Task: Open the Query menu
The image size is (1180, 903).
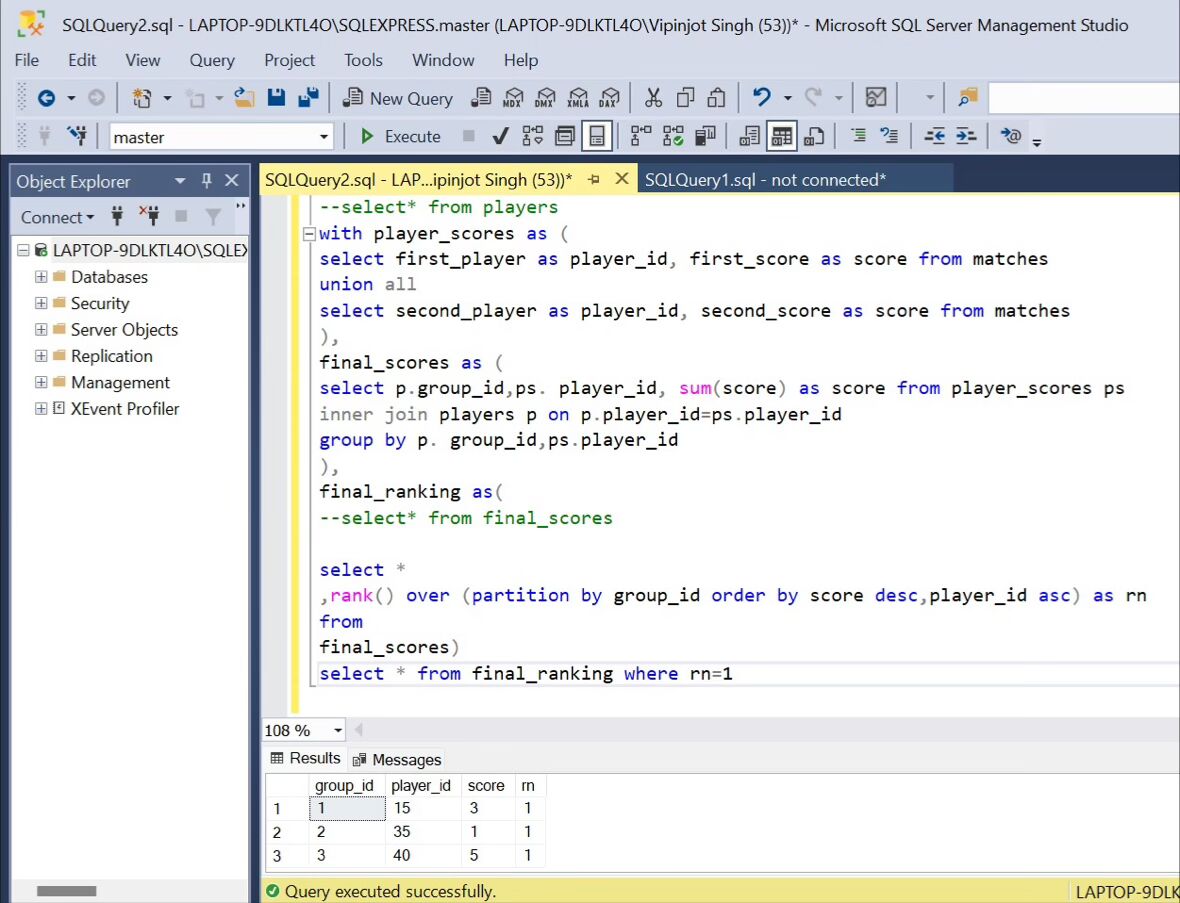Action: pyautogui.click(x=212, y=60)
